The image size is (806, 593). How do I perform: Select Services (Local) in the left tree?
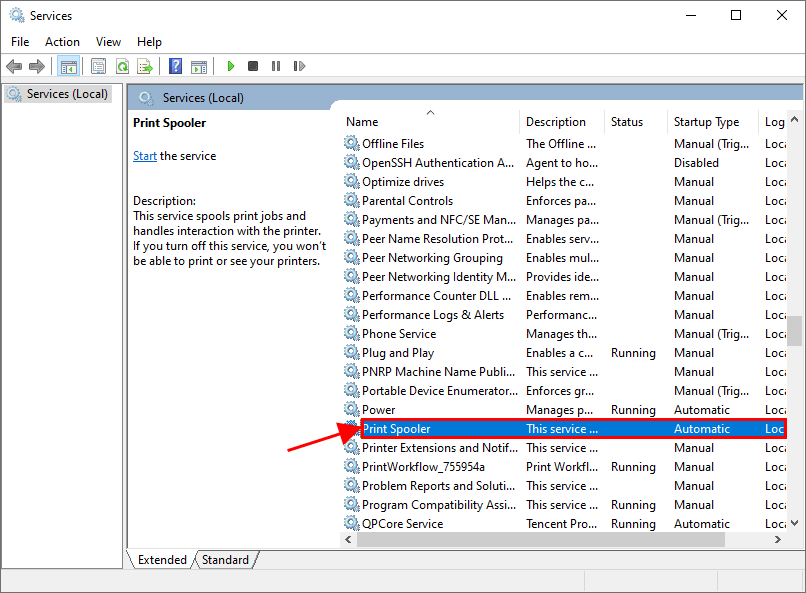pos(67,94)
